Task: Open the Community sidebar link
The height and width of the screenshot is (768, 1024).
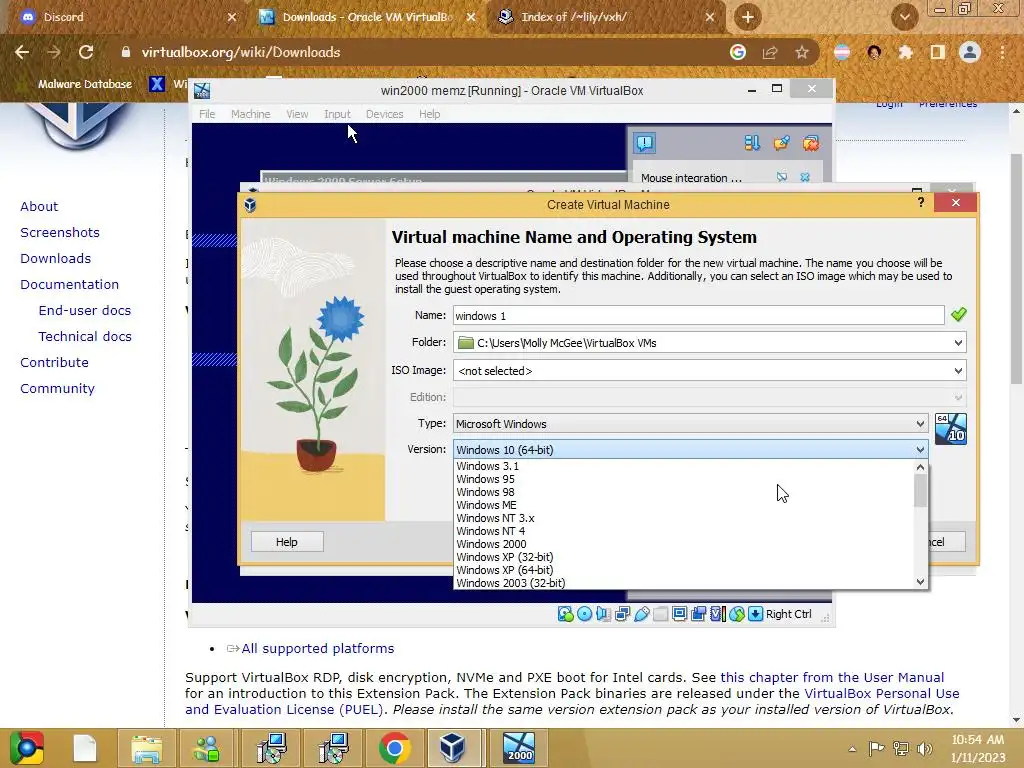Action: coord(57,389)
